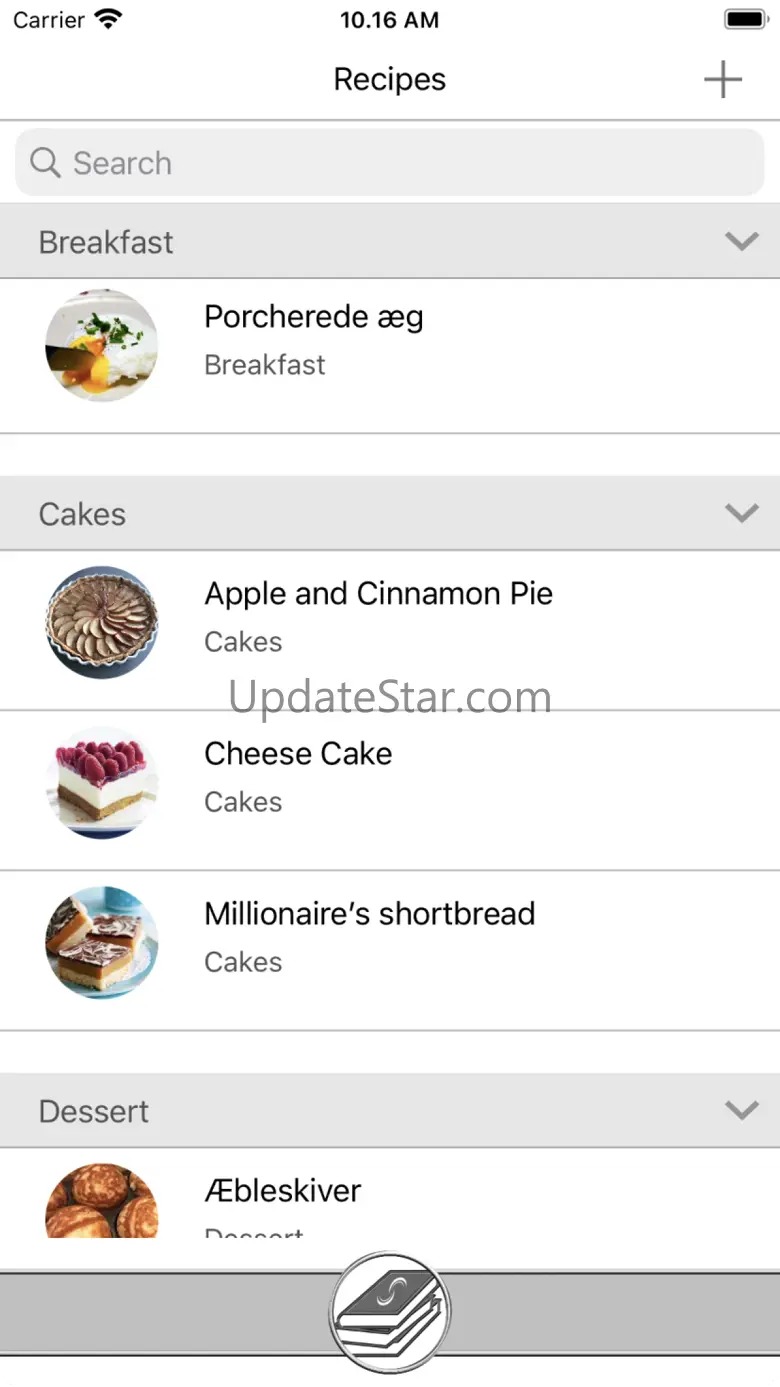This screenshot has height=1387, width=780.
Task: Tap the Cheese Cake thumbnail image
Action: [102, 782]
